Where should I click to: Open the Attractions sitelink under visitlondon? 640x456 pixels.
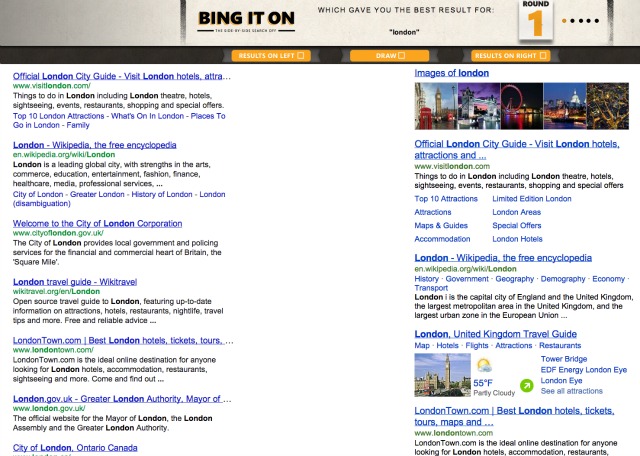433,212
